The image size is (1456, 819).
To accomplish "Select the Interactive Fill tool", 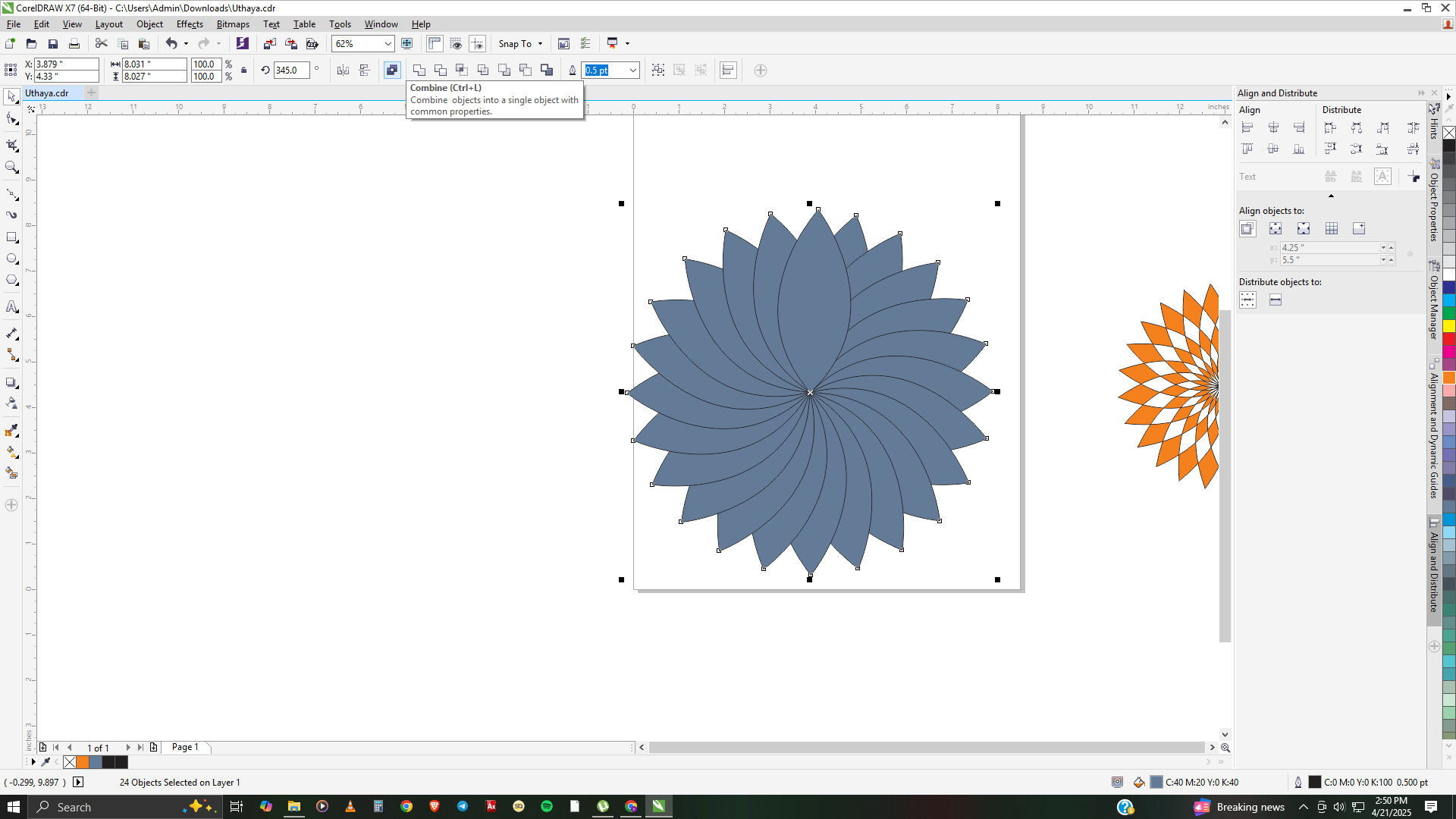I will coord(11,452).
